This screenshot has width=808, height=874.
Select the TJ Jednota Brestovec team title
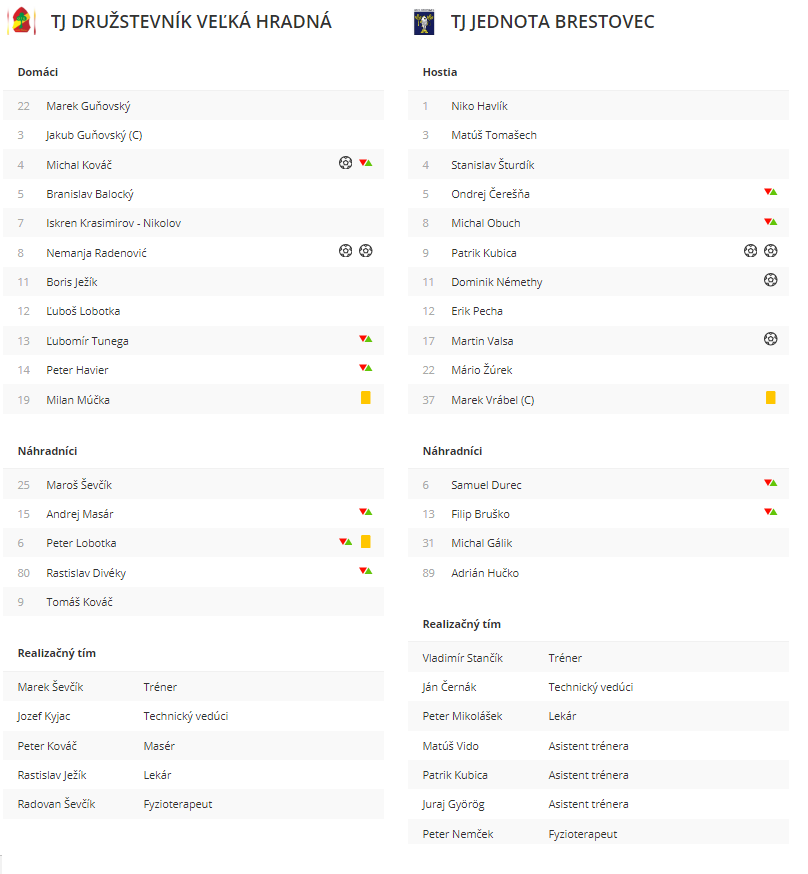click(552, 22)
